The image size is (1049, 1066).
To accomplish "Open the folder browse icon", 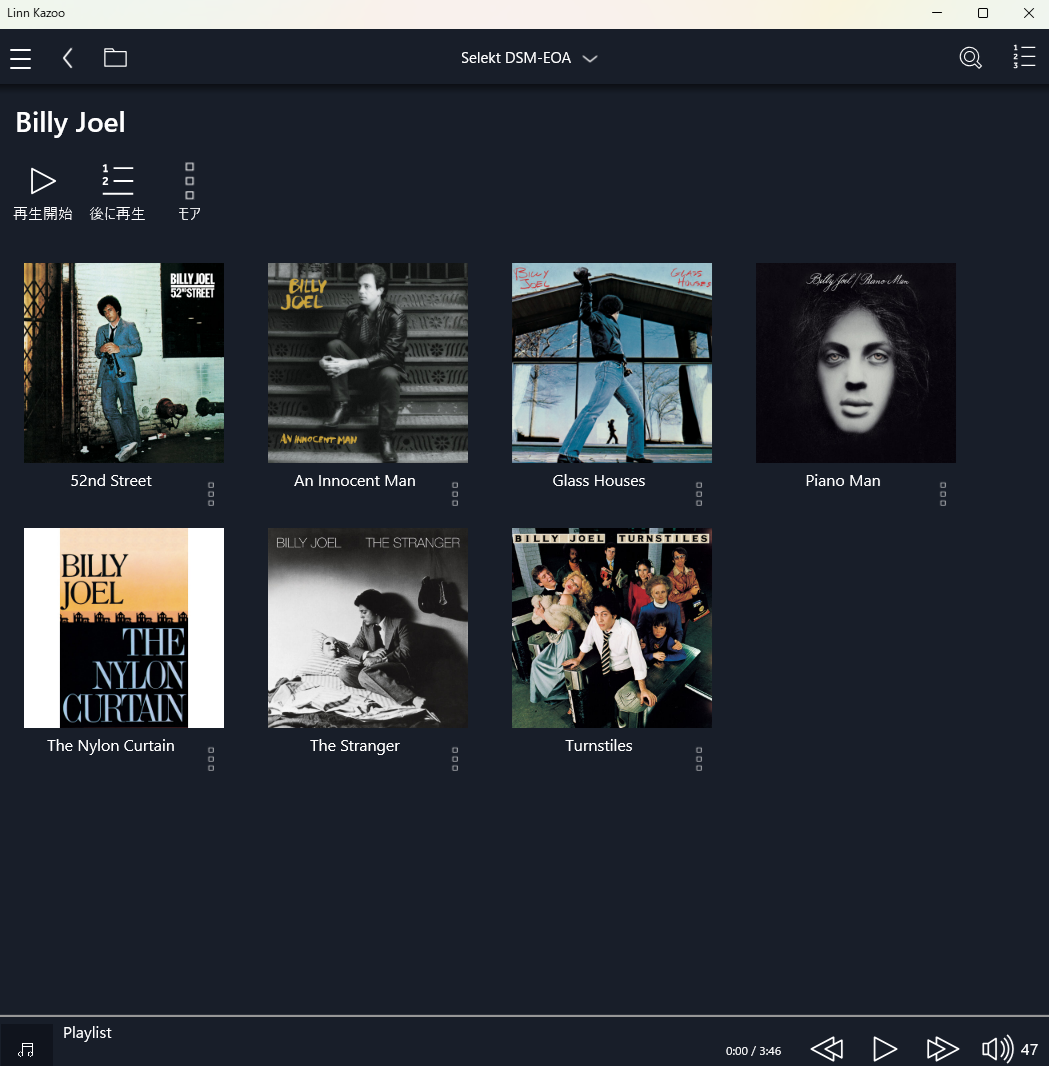I will [x=115, y=58].
